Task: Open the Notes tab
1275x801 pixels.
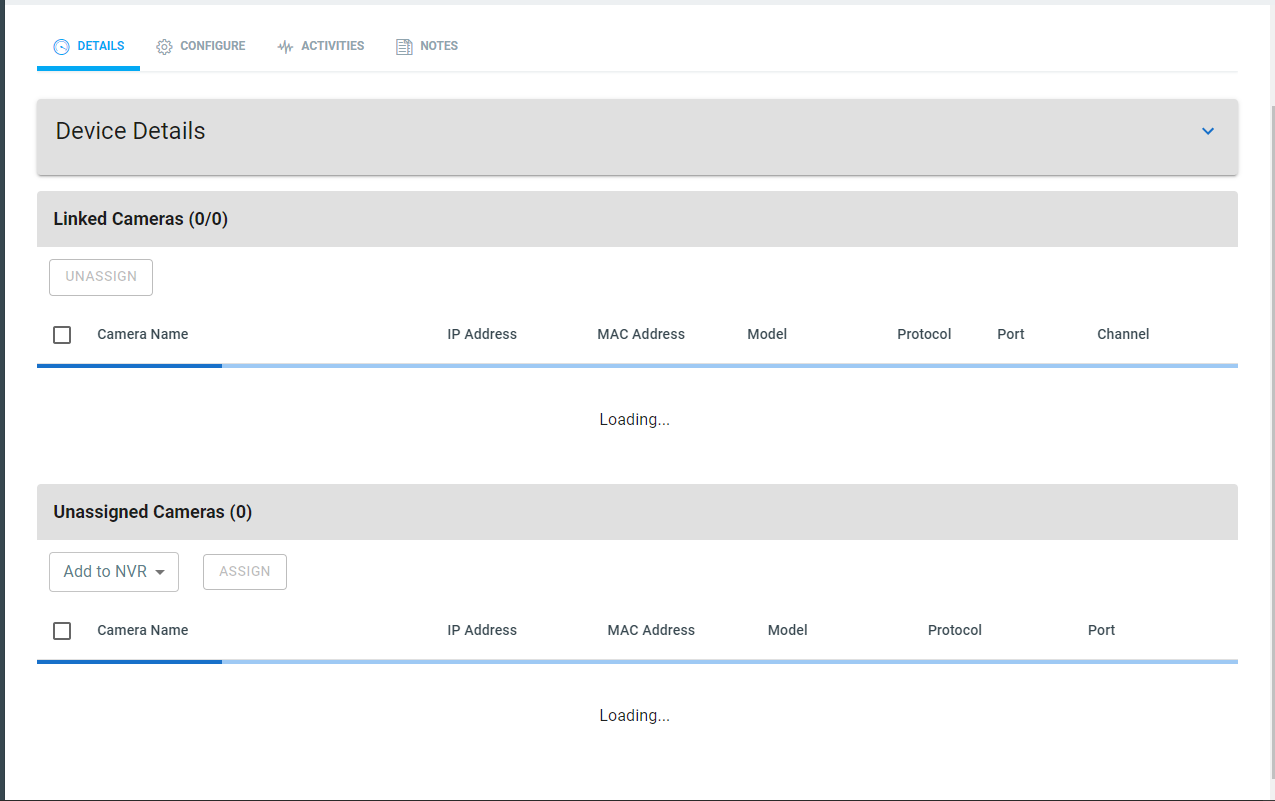Action: 427,47
